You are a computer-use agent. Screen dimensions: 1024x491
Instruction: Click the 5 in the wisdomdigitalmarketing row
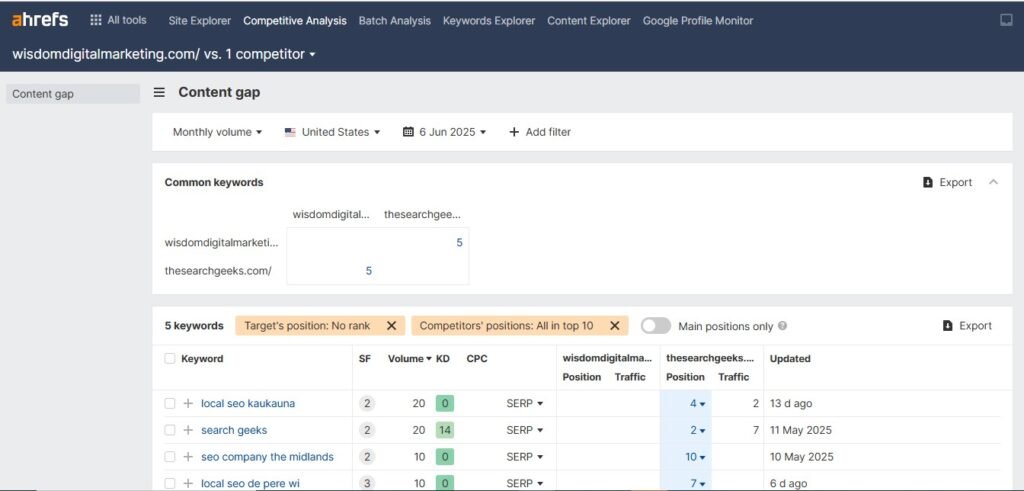(459, 243)
